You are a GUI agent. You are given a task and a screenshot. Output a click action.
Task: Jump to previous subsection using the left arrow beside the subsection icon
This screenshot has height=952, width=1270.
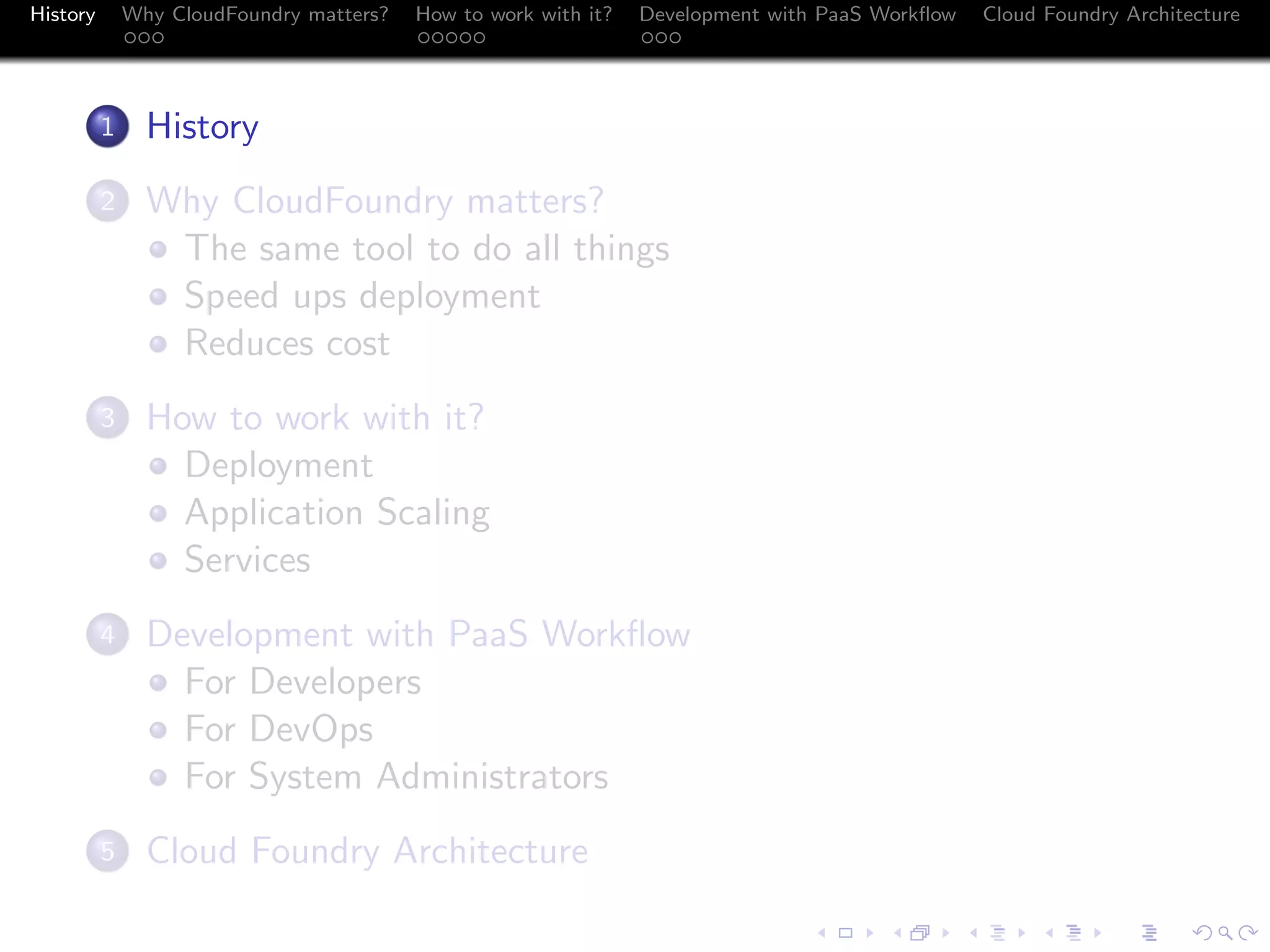(974, 933)
